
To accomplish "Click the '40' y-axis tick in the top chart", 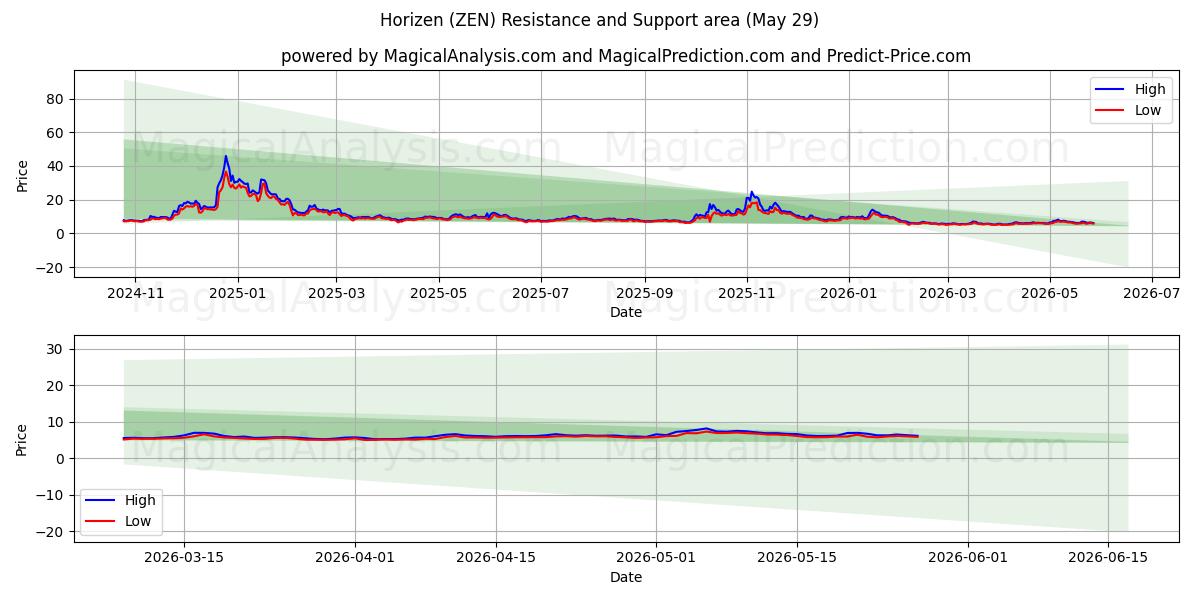I will 55,166.
